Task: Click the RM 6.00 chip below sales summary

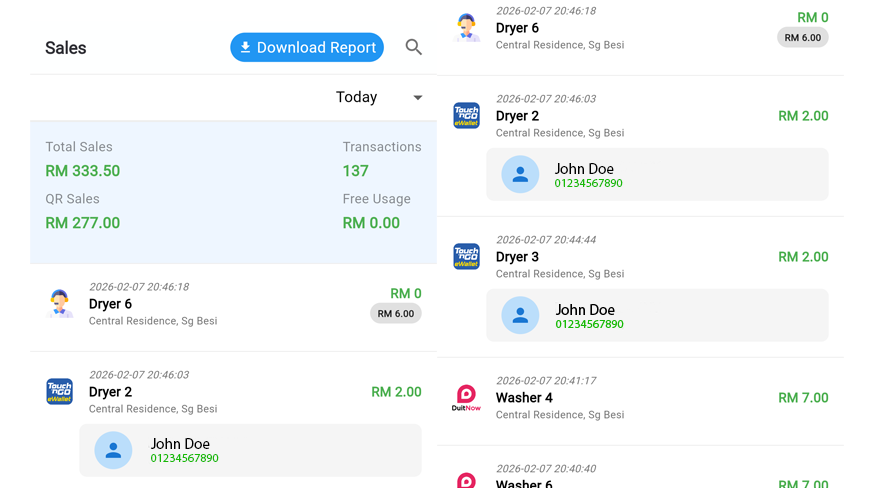Action: coord(396,314)
